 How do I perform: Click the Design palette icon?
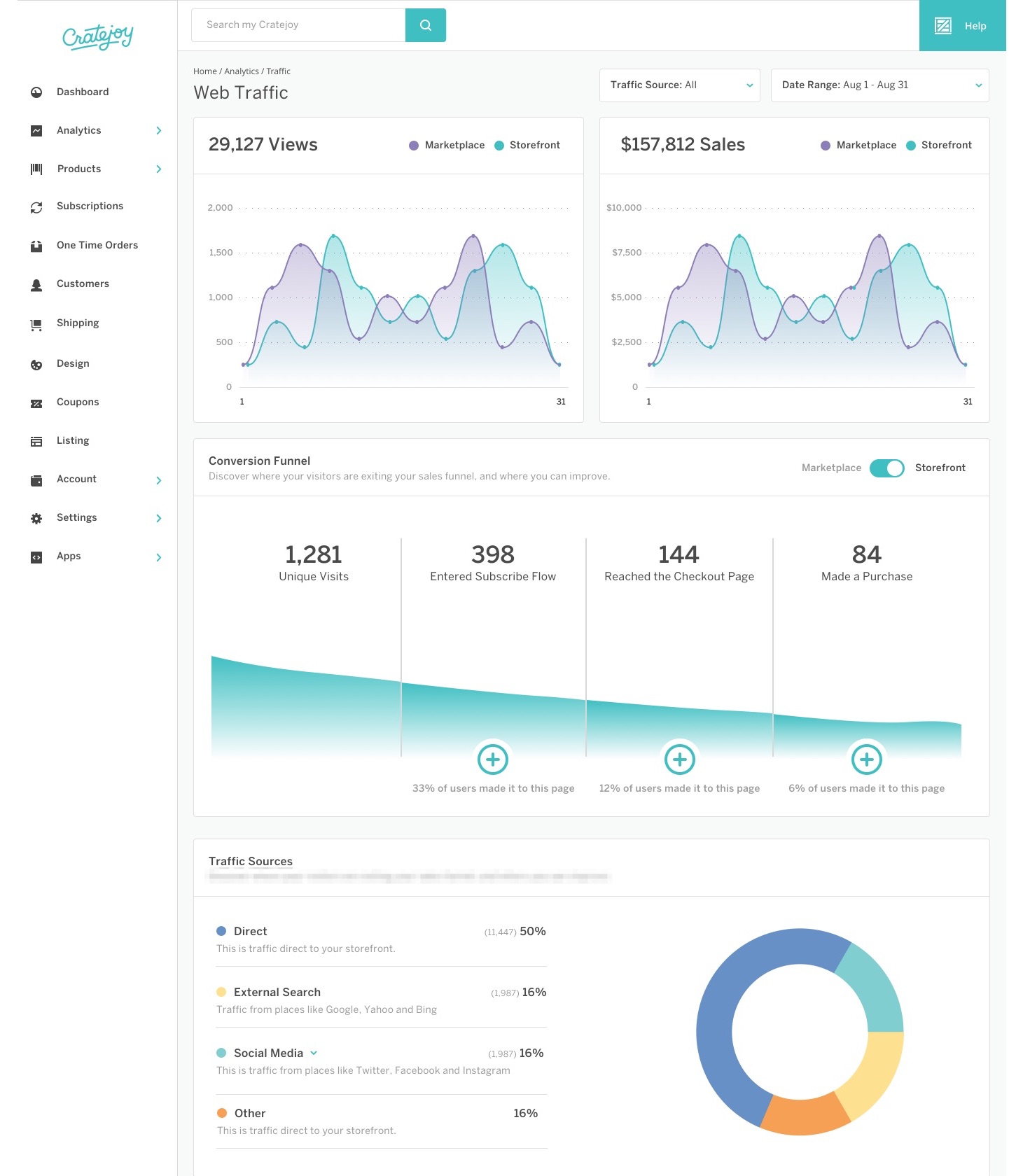(x=36, y=365)
